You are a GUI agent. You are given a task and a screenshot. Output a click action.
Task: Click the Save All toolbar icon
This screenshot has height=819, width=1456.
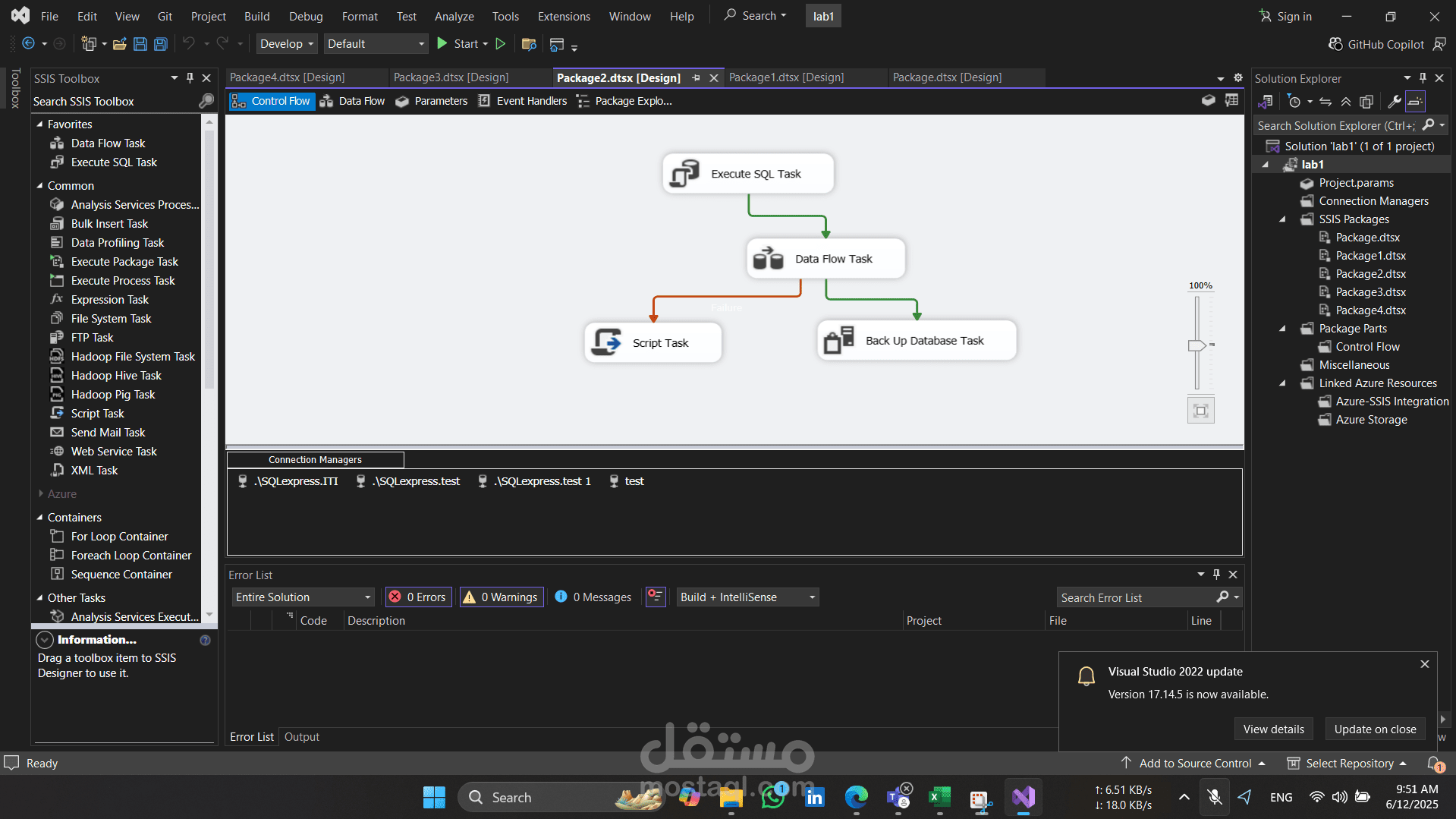[x=160, y=44]
